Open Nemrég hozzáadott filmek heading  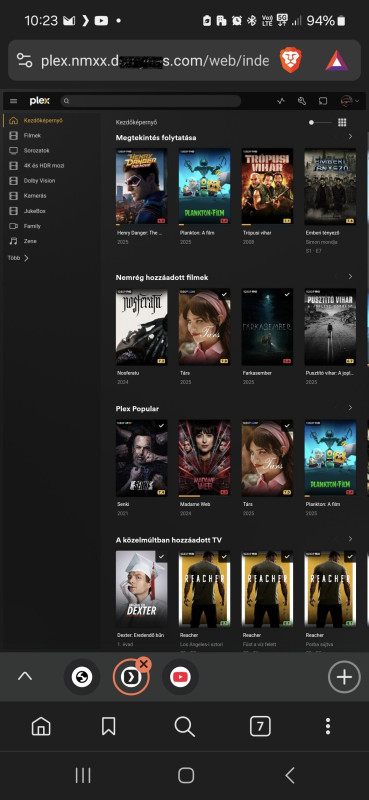[162, 277]
